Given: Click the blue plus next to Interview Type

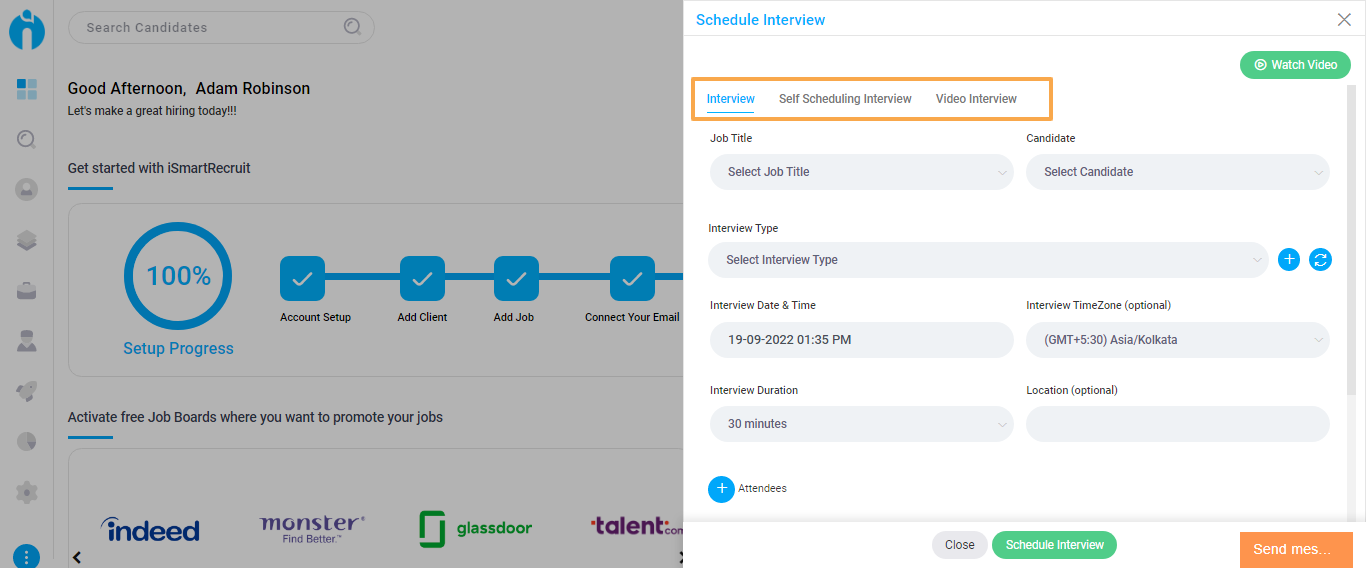Looking at the screenshot, I should 1289,260.
